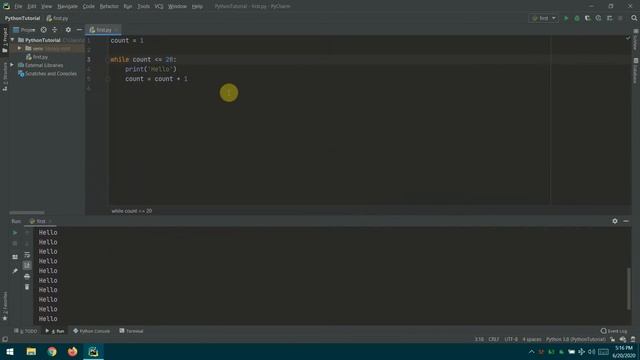Expand the venv folder in project tree
This screenshot has width=640, height=360.
coord(19,49)
